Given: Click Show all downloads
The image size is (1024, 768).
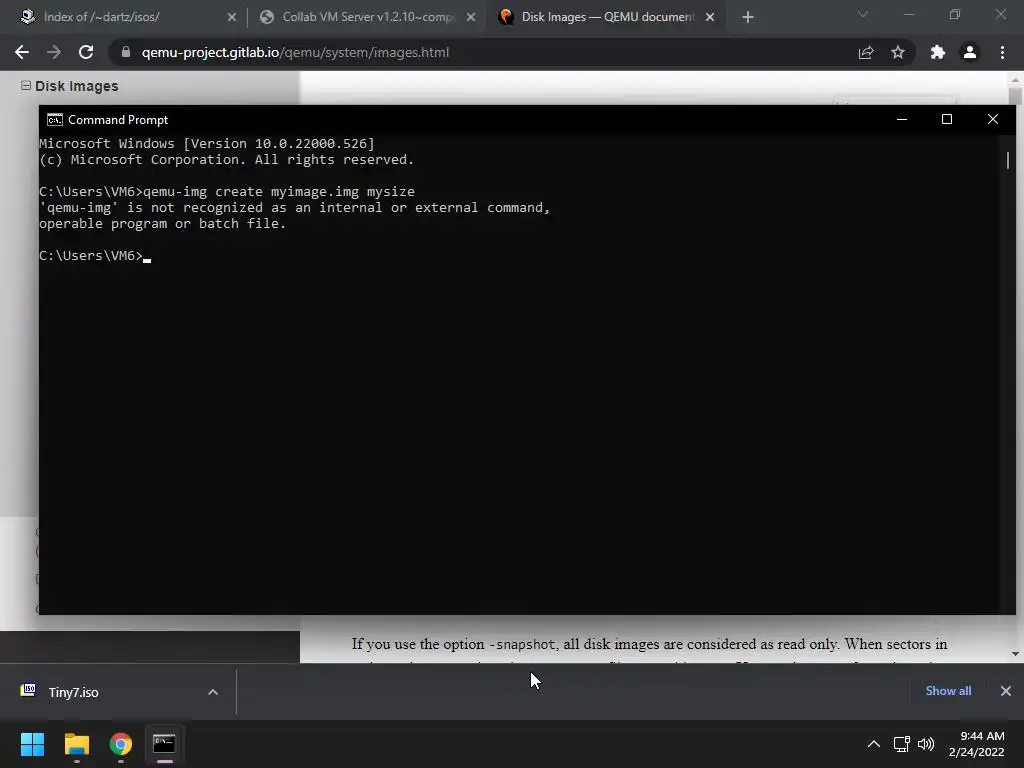Looking at the screenshot, I should point(948,691).
